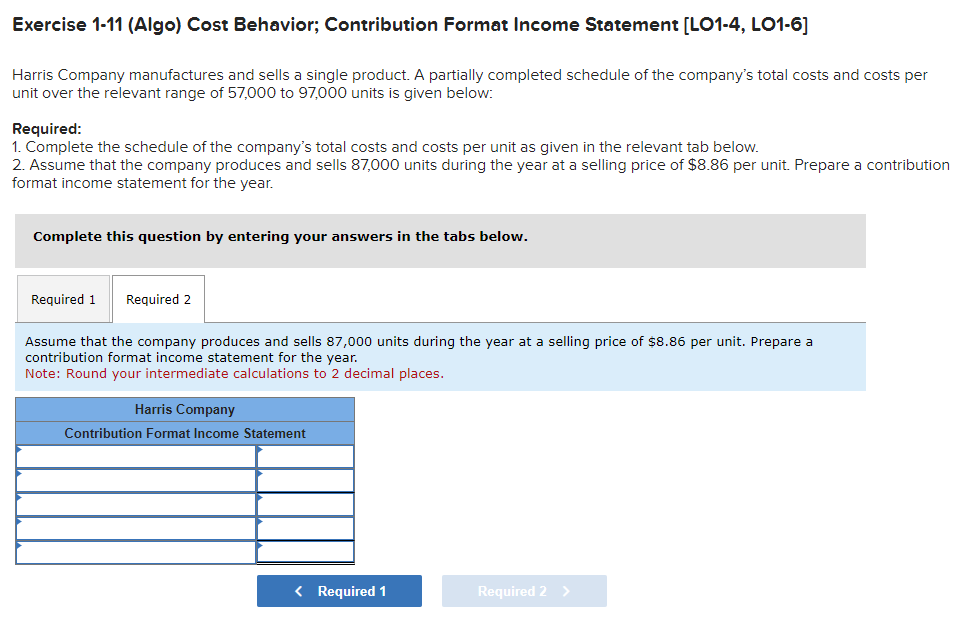The width and height of the screenshot is (957, 637).
Task: Open the first income statement line dropdown
Action: [135, 455]
